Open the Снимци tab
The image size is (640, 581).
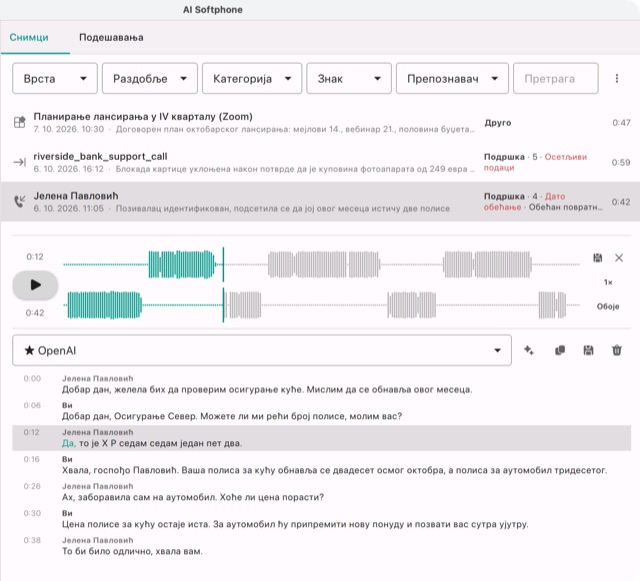point(29,38)
